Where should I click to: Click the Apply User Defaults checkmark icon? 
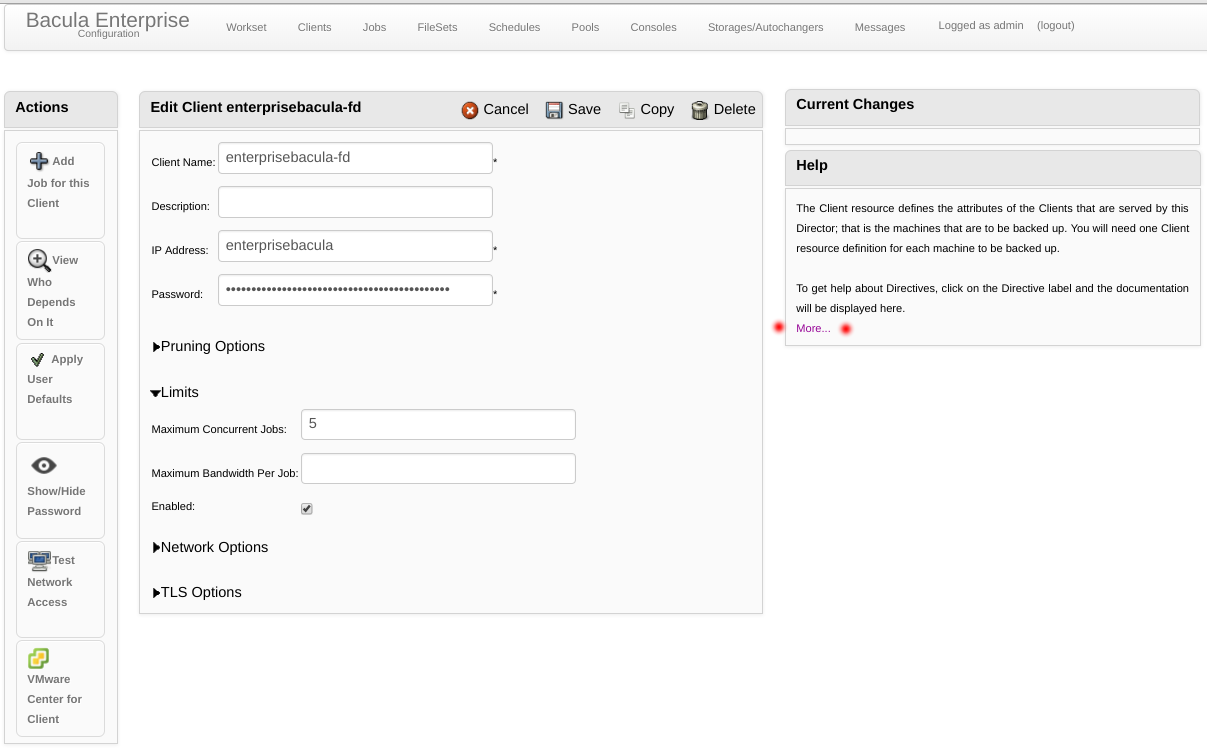38,359
